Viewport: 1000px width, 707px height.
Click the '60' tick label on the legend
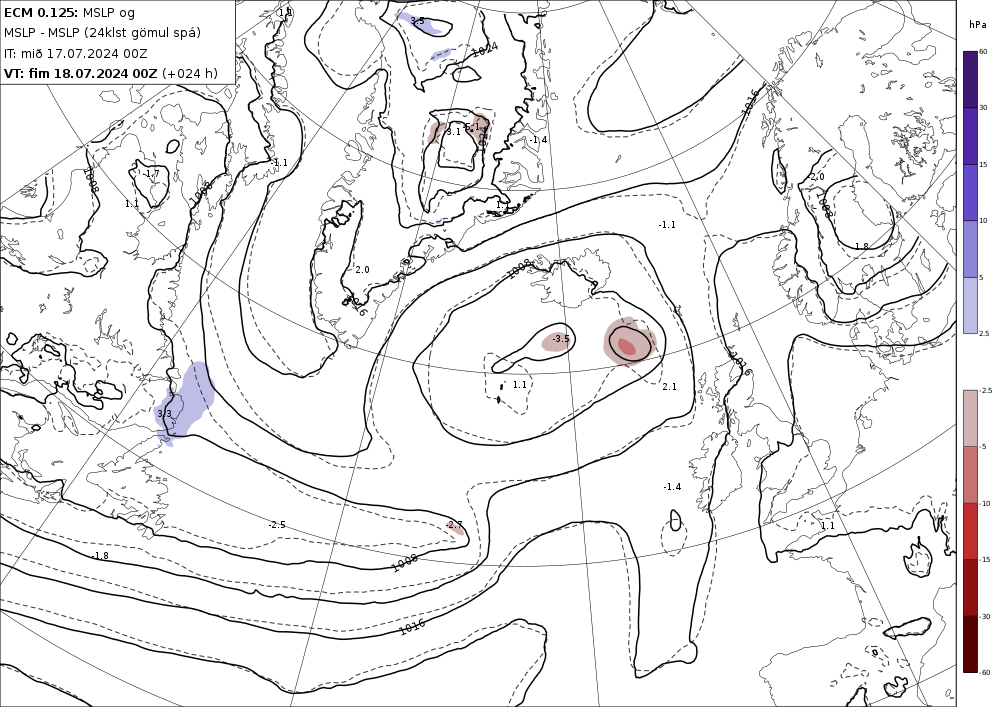[983, 51]
